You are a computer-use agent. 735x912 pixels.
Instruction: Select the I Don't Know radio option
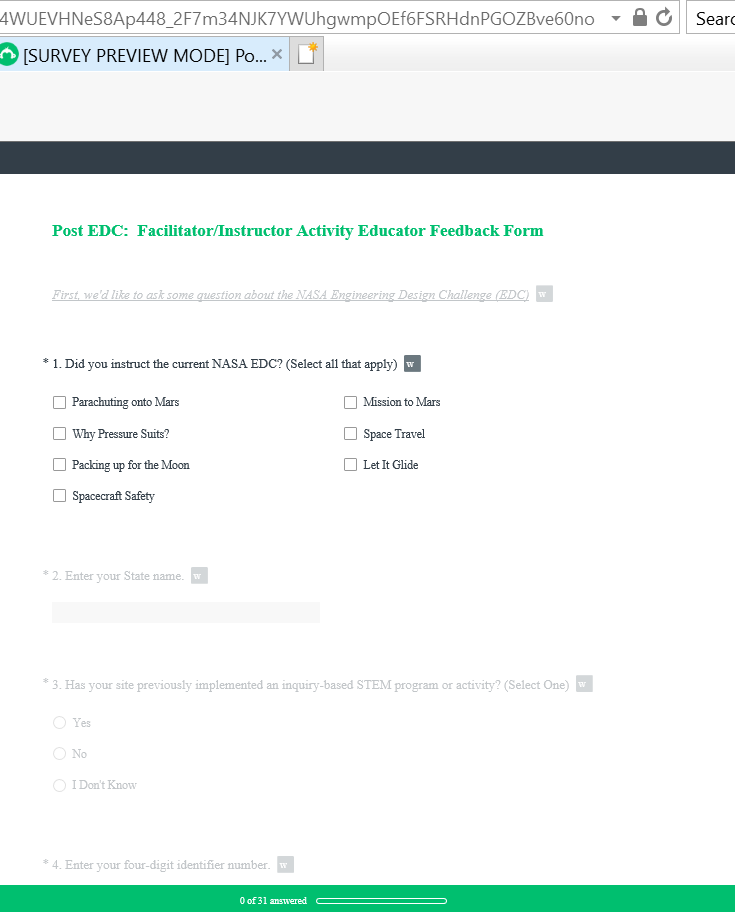pyautogui.click(x=59, y=786)
